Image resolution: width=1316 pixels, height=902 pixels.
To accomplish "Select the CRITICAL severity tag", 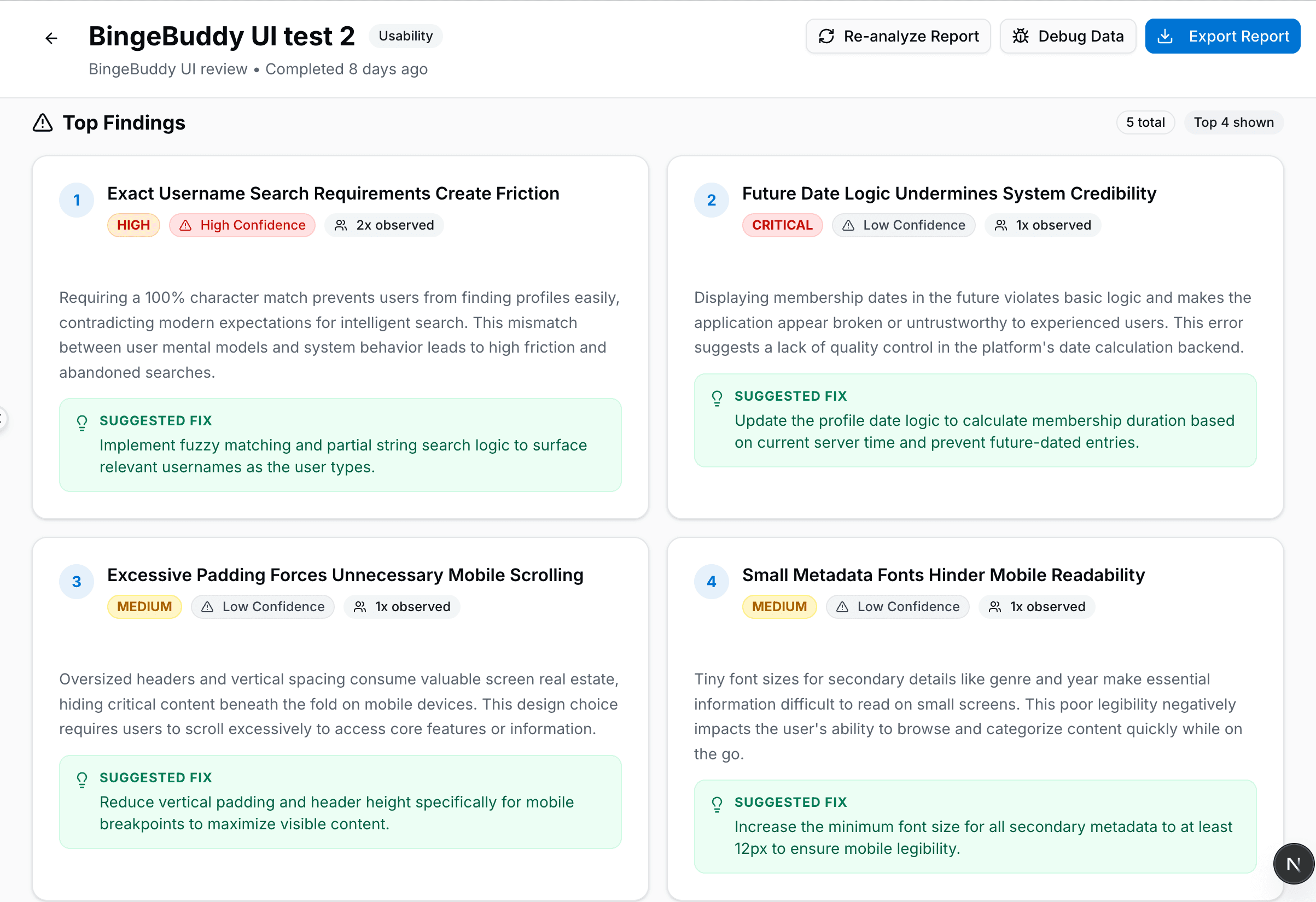I will tap(782, 225).
